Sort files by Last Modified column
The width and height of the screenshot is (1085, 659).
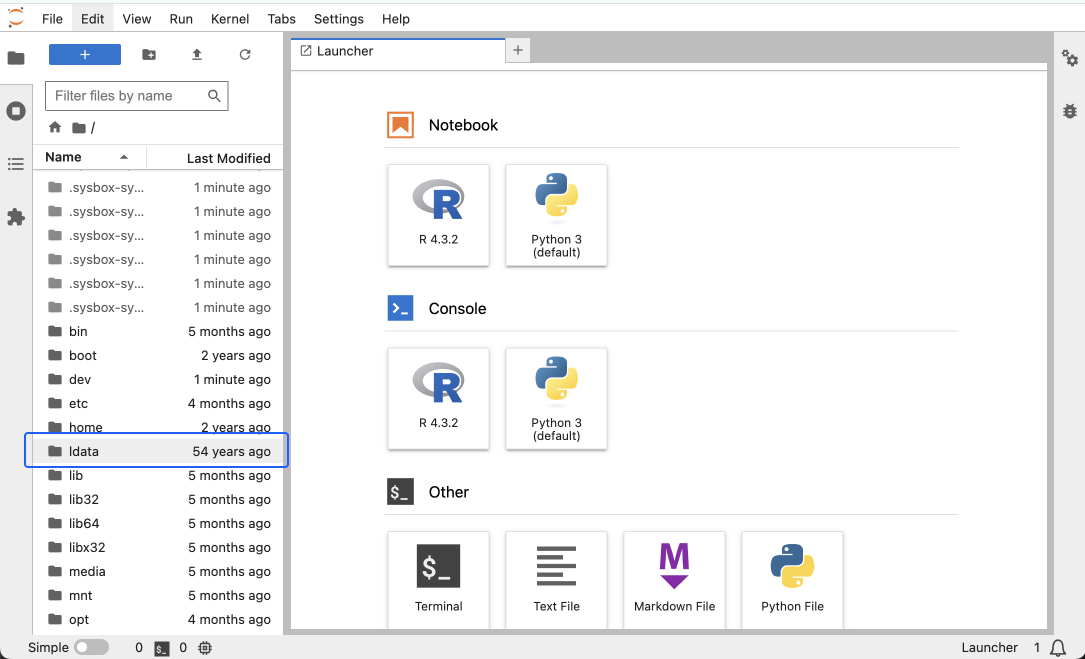[215, 158]
